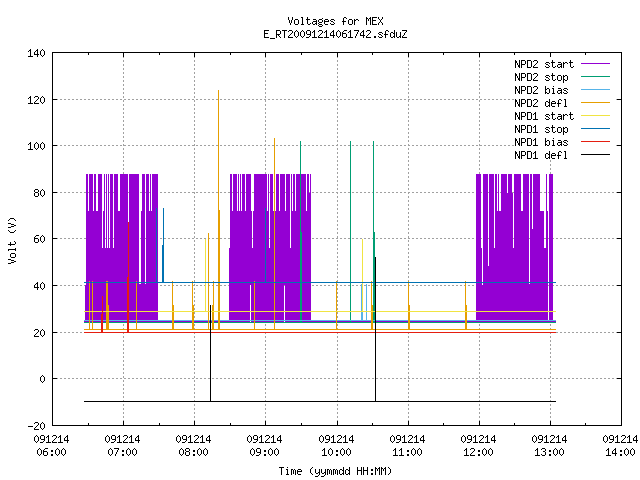Click the purple block starting at 12:00
This screenshot has width=640, height=480.
click(514, 247)
